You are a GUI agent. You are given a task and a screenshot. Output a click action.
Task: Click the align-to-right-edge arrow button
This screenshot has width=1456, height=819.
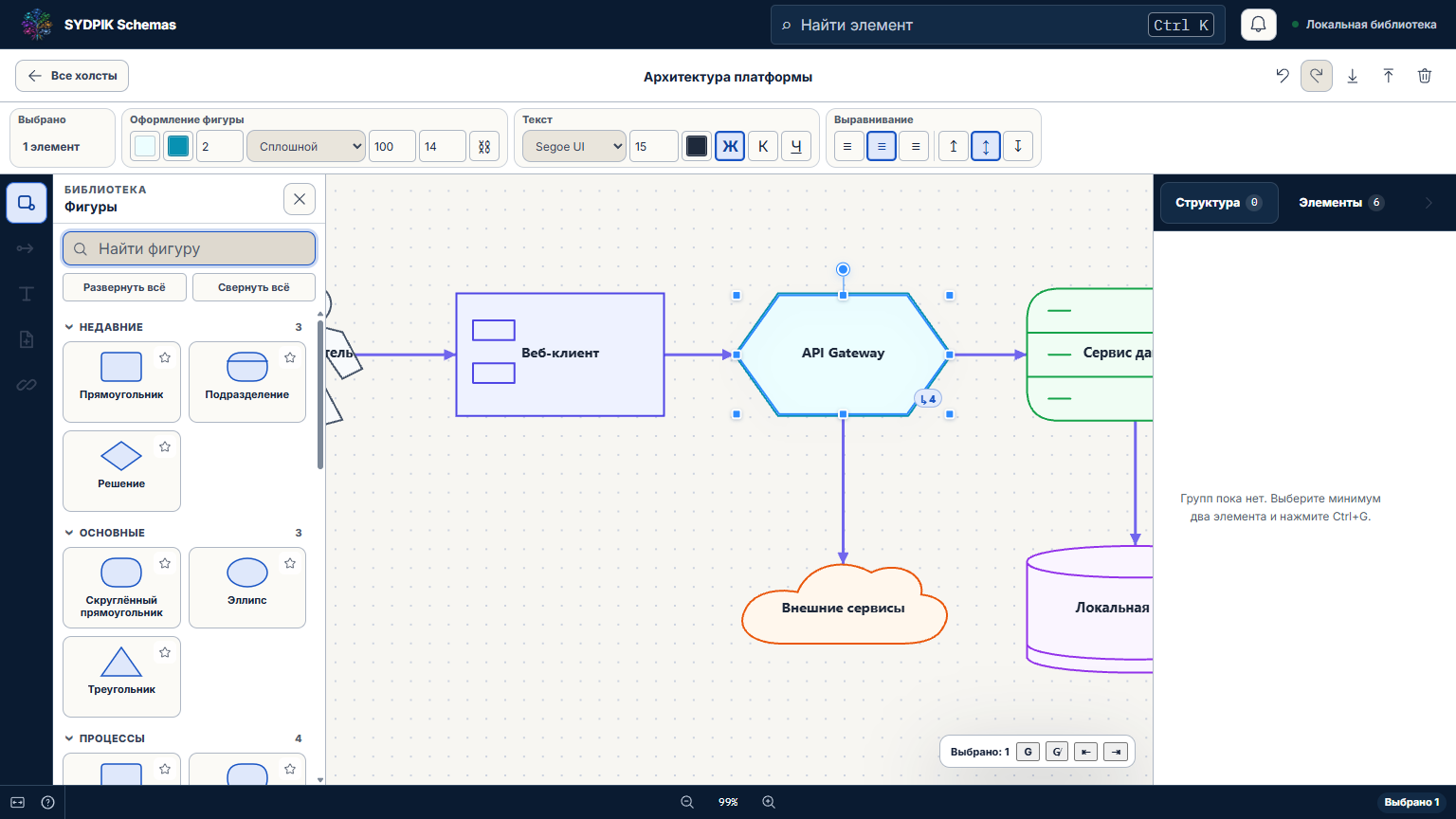tap(1117, 752)
